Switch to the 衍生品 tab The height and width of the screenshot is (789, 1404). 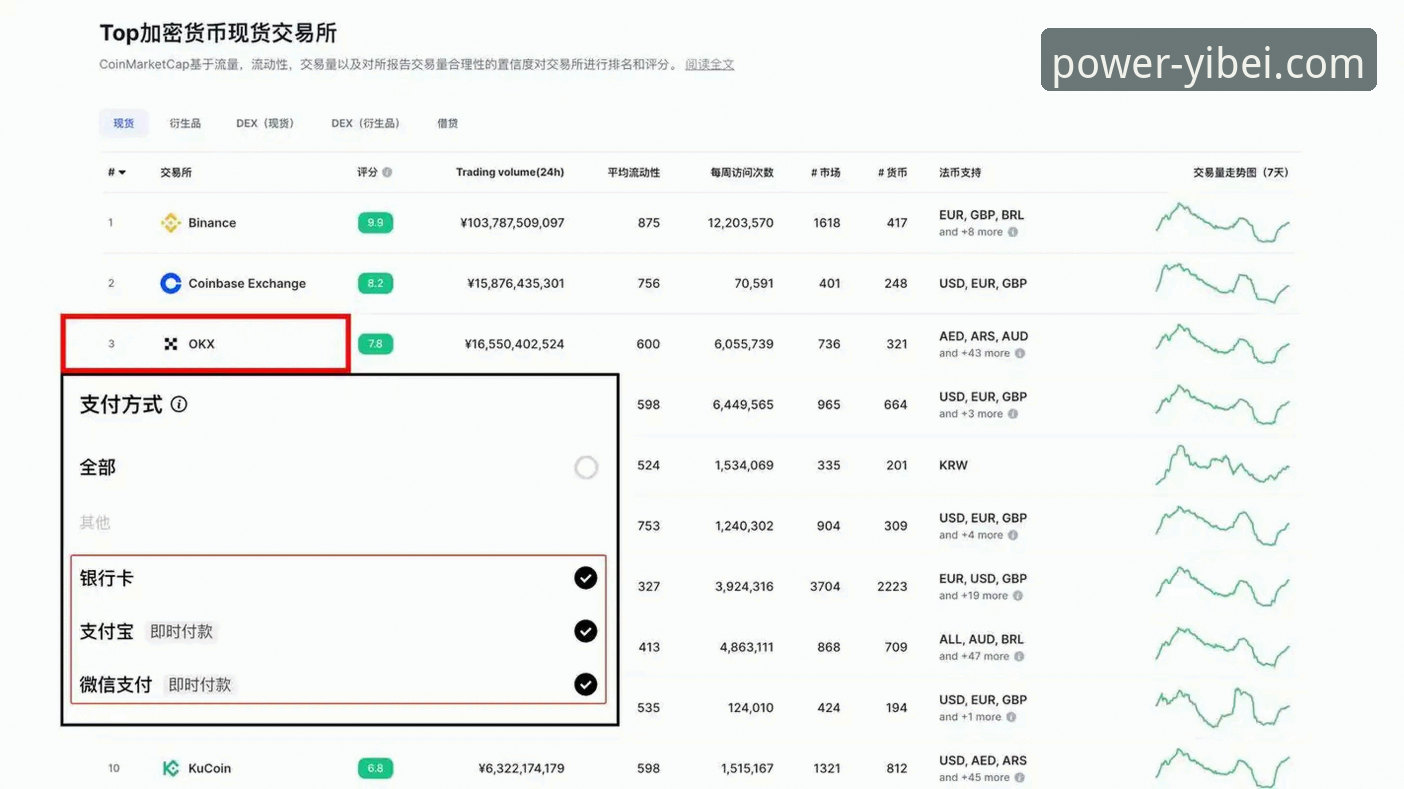[x=184, y=123]
